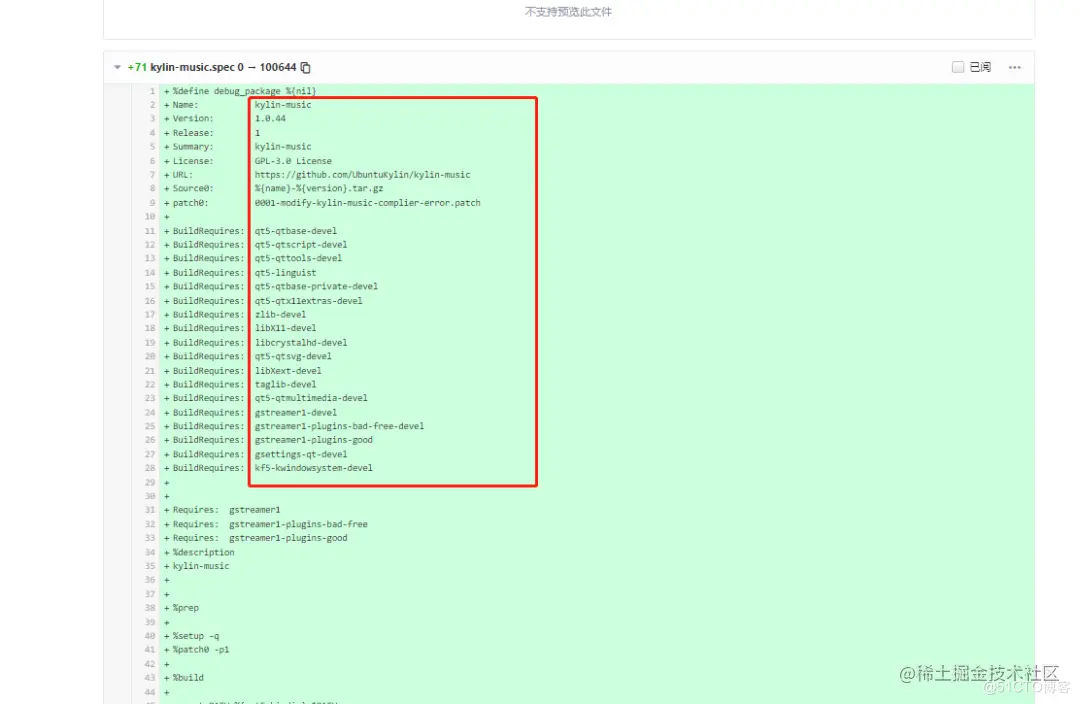Click the %prep line
The height and width of the screenshot is (704, 1080).
[x=181, y=608]
